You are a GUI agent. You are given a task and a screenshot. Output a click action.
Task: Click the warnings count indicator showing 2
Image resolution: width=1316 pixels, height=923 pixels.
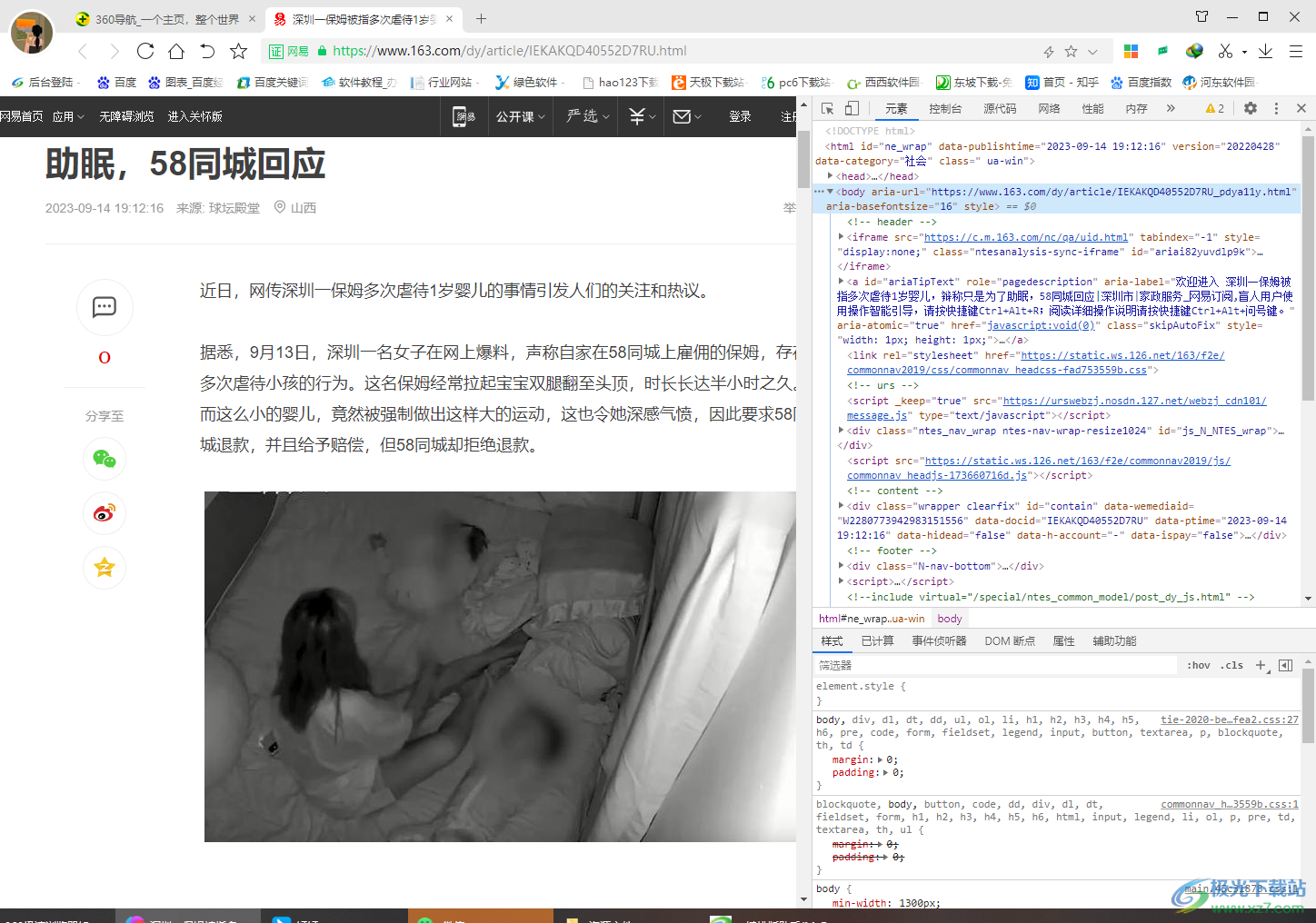point(1214,108)
